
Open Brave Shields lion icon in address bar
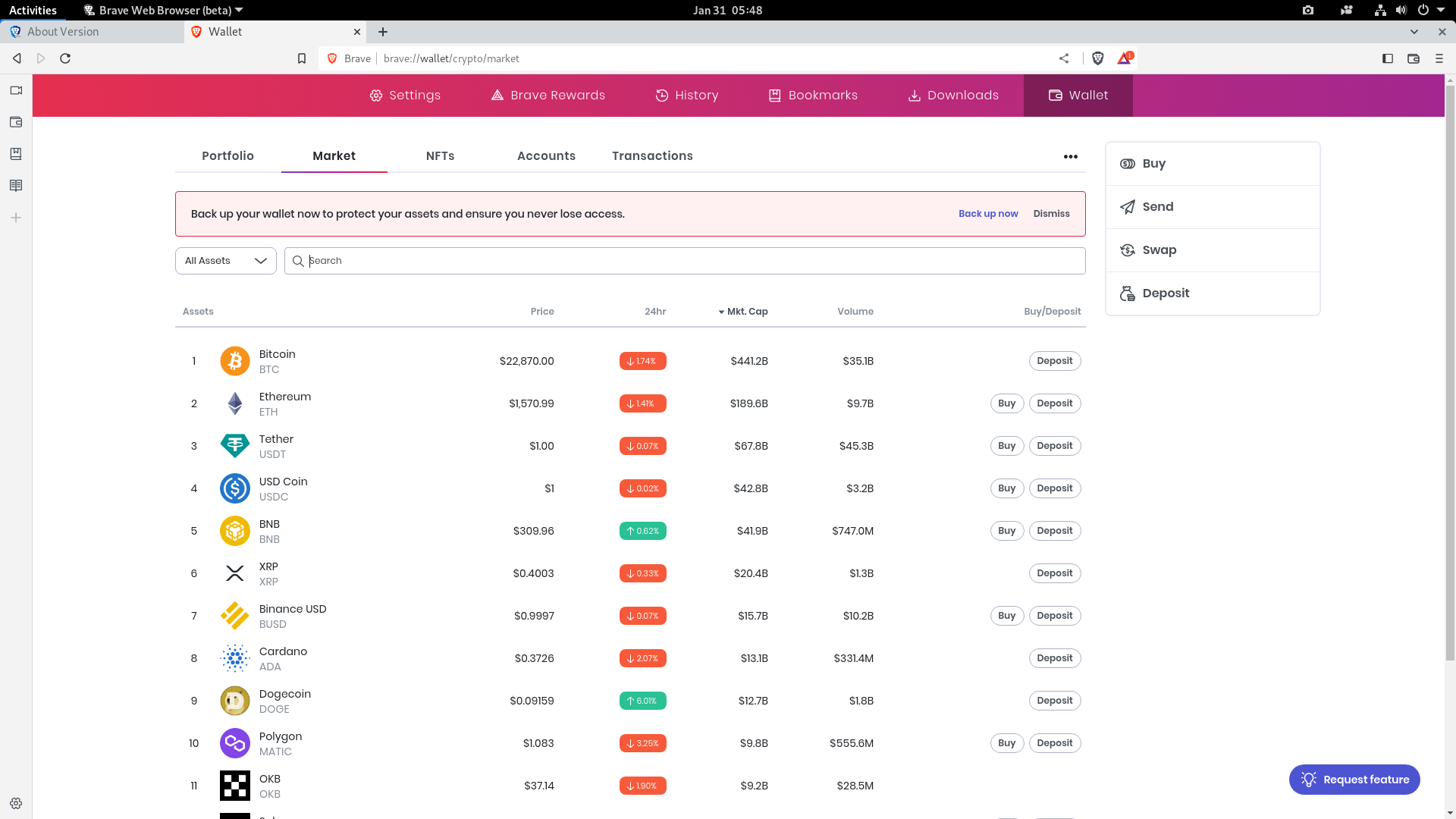point(1098,58)
